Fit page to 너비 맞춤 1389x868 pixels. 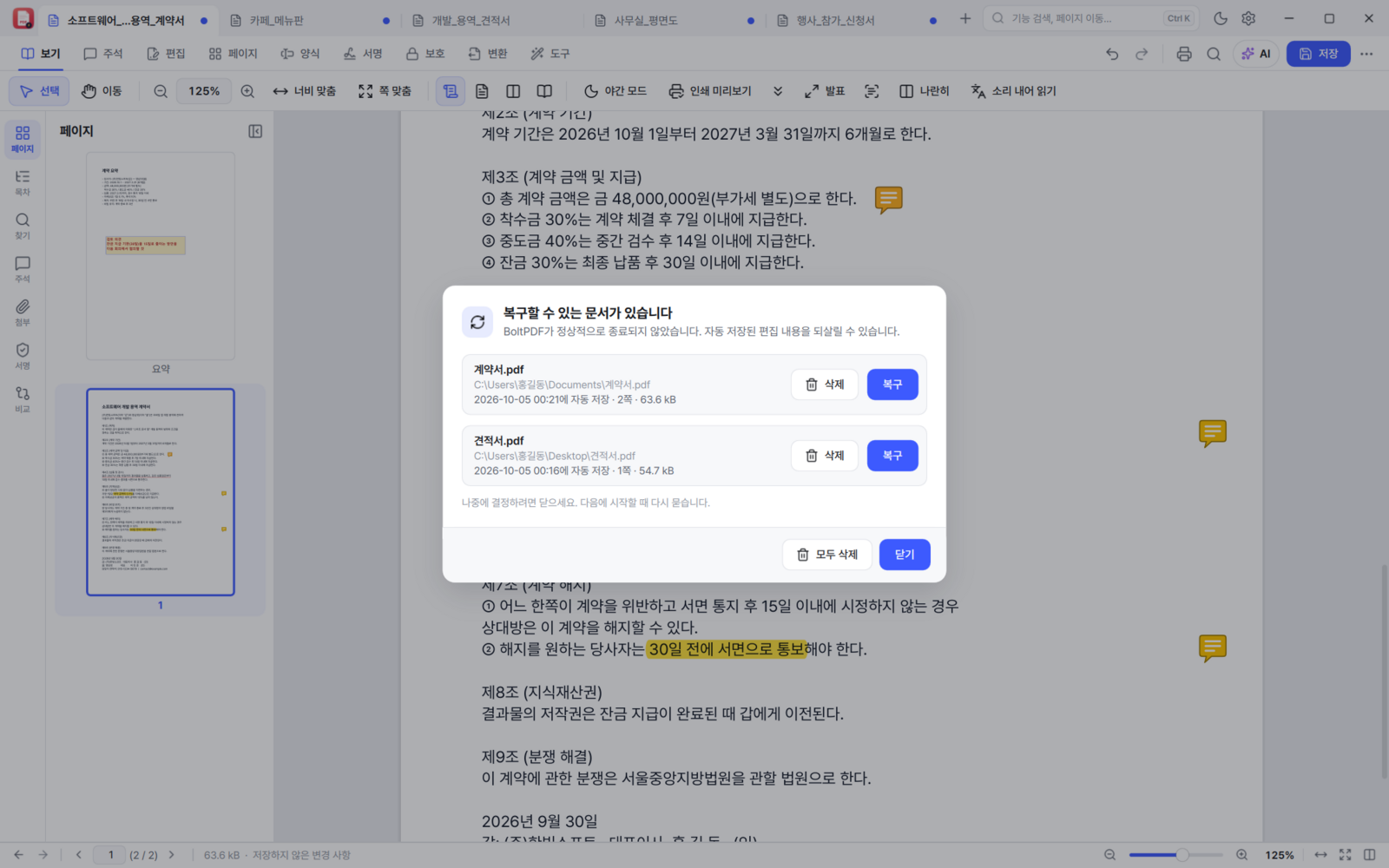[x=305, y=91]
